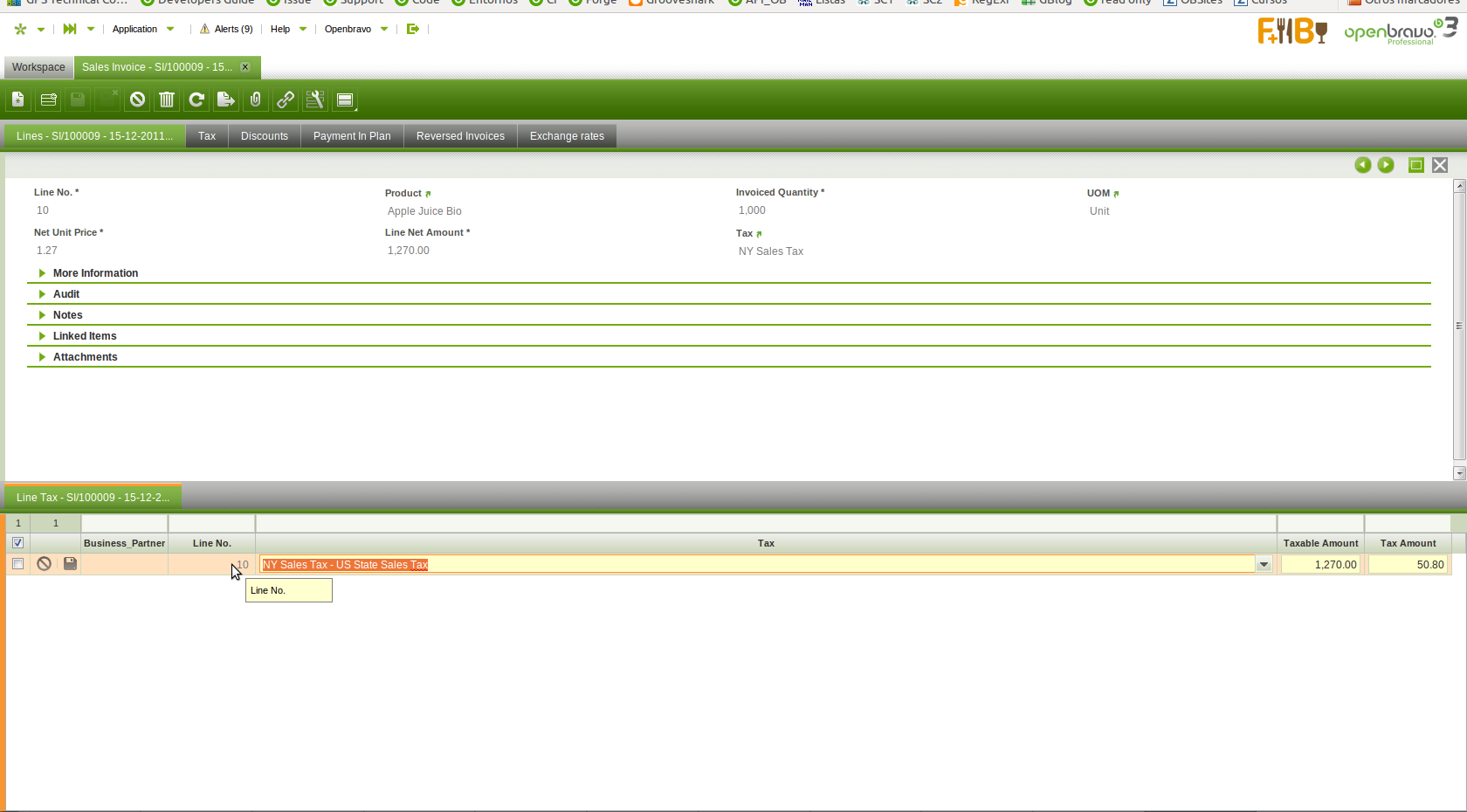Screen dimensions: 1467x812
Task: Open the Tax subtab
Action: point(207,136)
